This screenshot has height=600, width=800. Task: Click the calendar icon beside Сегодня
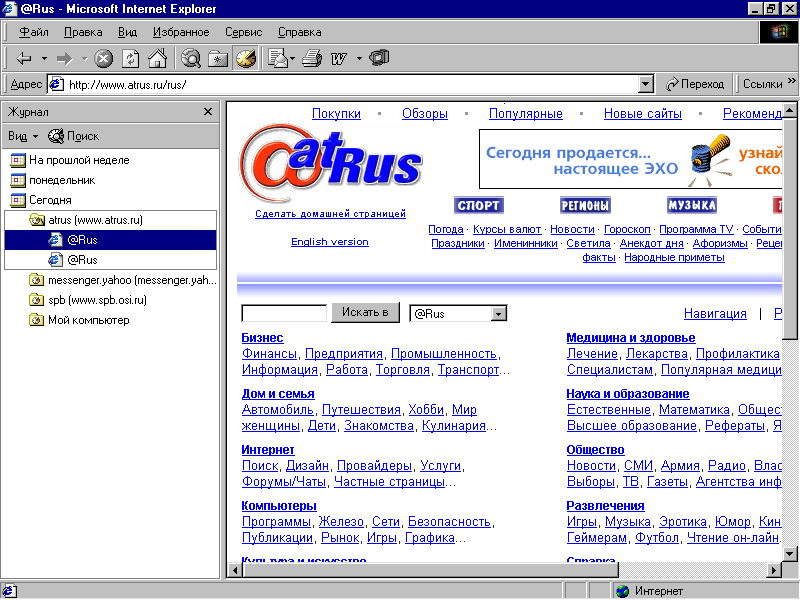coord(18,200)
